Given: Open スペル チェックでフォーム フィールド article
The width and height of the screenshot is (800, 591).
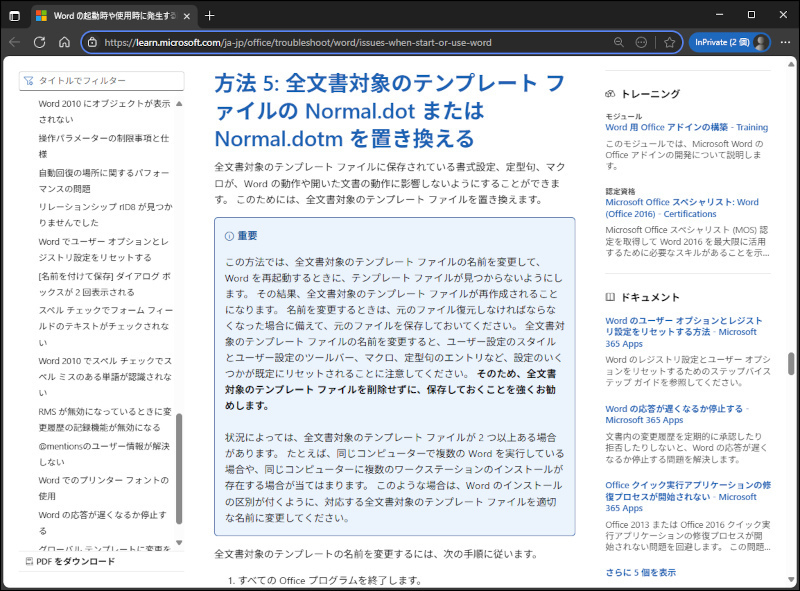Looking at the screenshot, I should coord(104,326).
